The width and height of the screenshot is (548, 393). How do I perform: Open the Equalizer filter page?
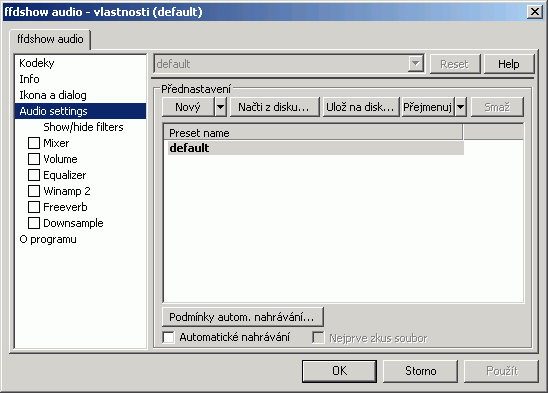[x=65, y=175]
